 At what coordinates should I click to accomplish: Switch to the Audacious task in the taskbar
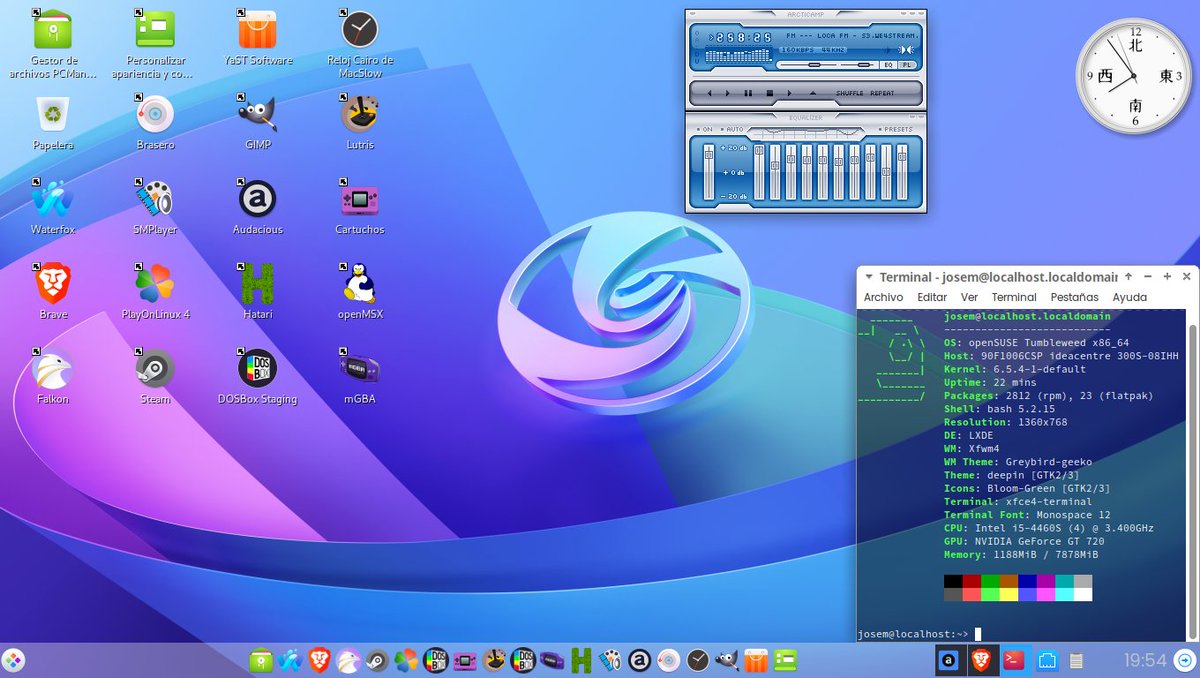coord(950,660)
